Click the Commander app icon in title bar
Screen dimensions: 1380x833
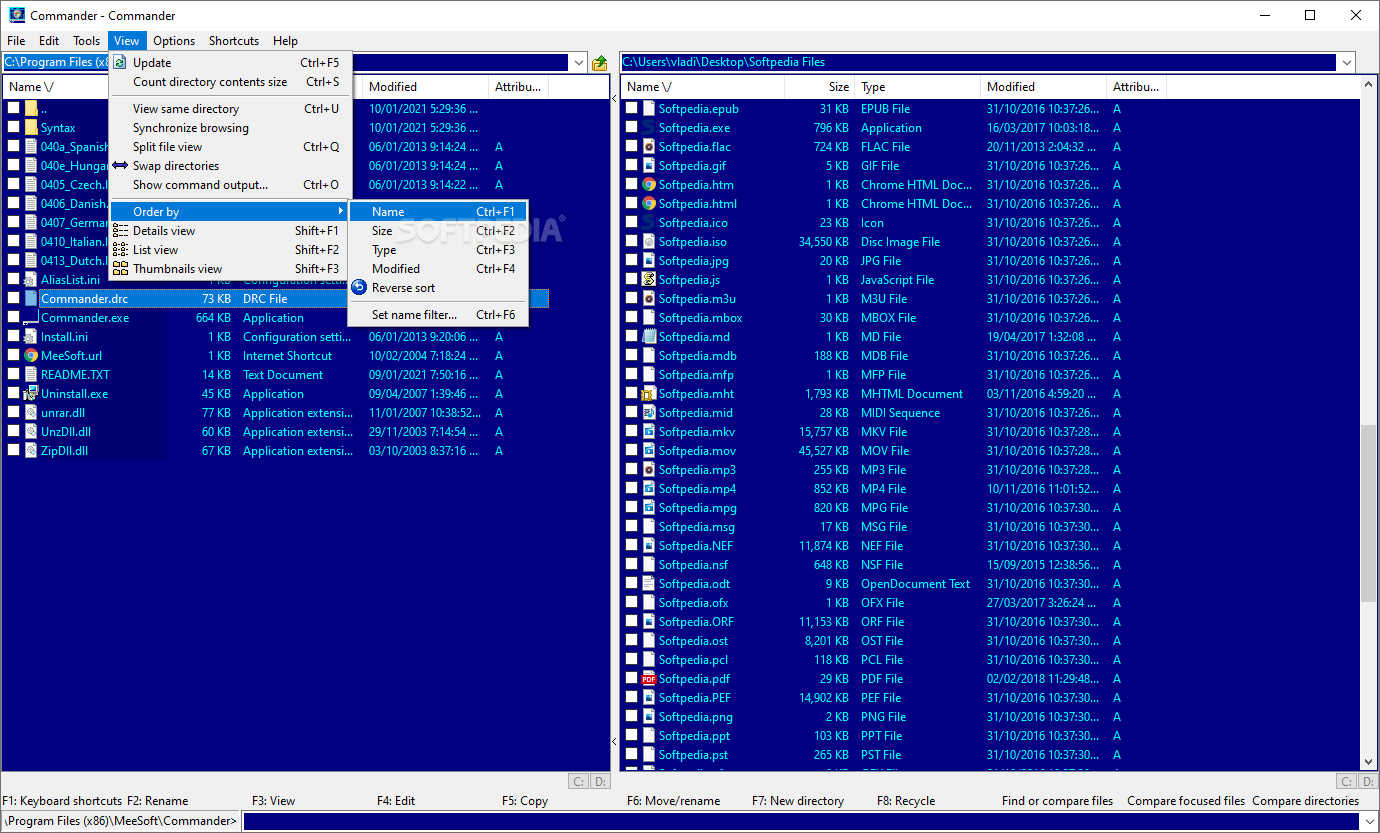[x=17, y=15]
